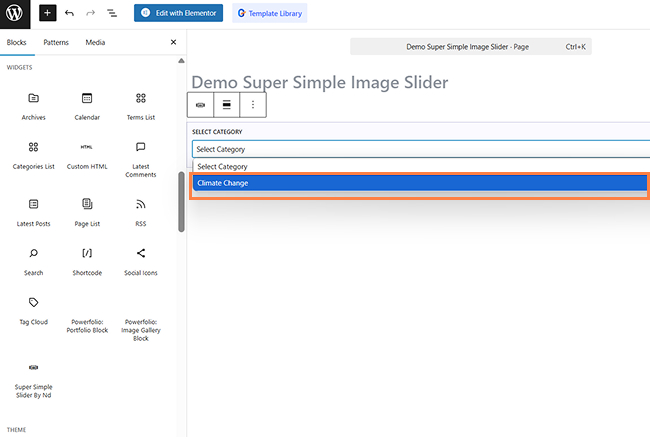The image size is (650, 440).
Task: Click the block inserter panel scrollbar
Action: [x=181, y=200]
